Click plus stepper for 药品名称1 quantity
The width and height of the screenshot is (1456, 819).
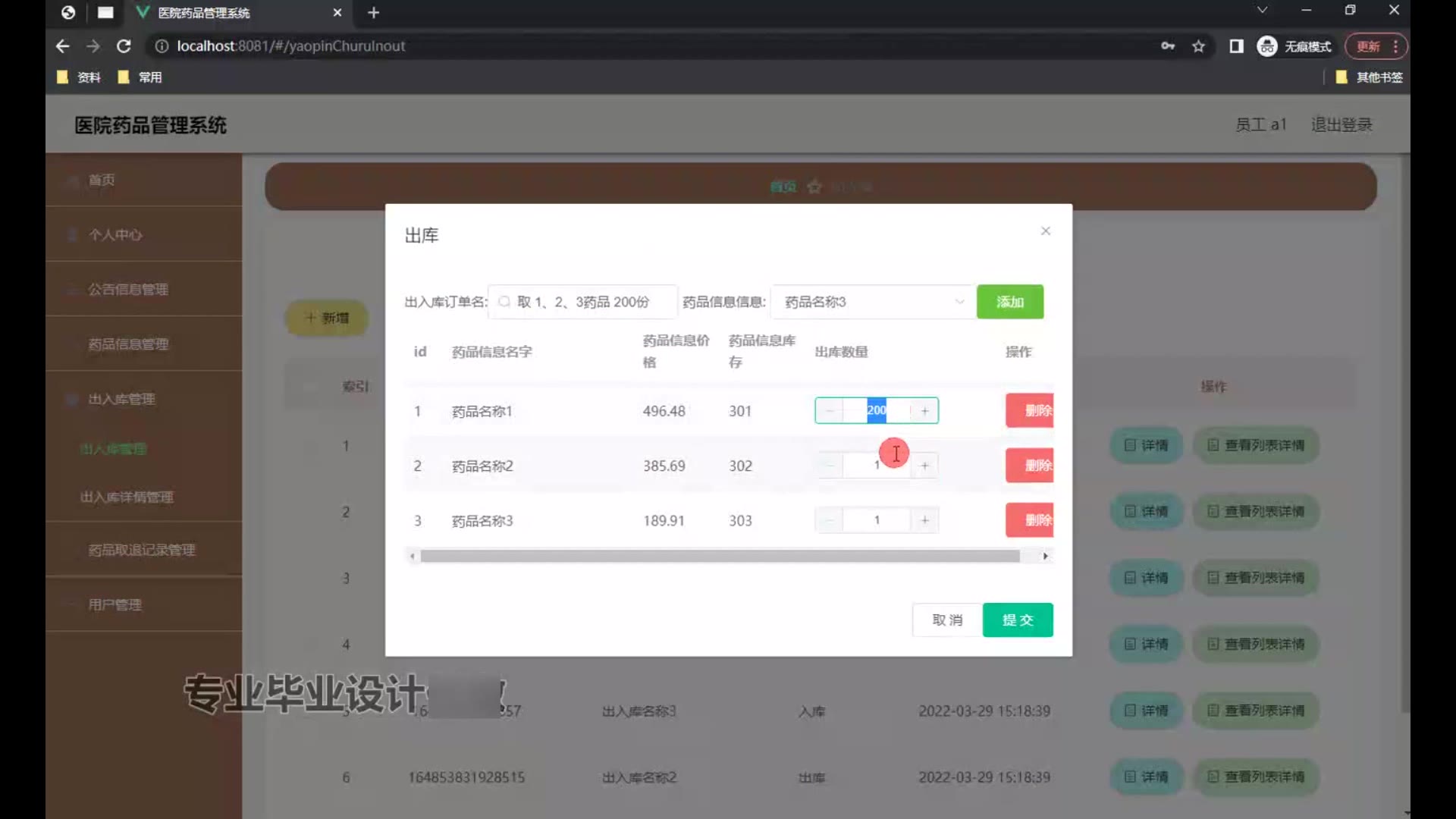tap(924, 410)
